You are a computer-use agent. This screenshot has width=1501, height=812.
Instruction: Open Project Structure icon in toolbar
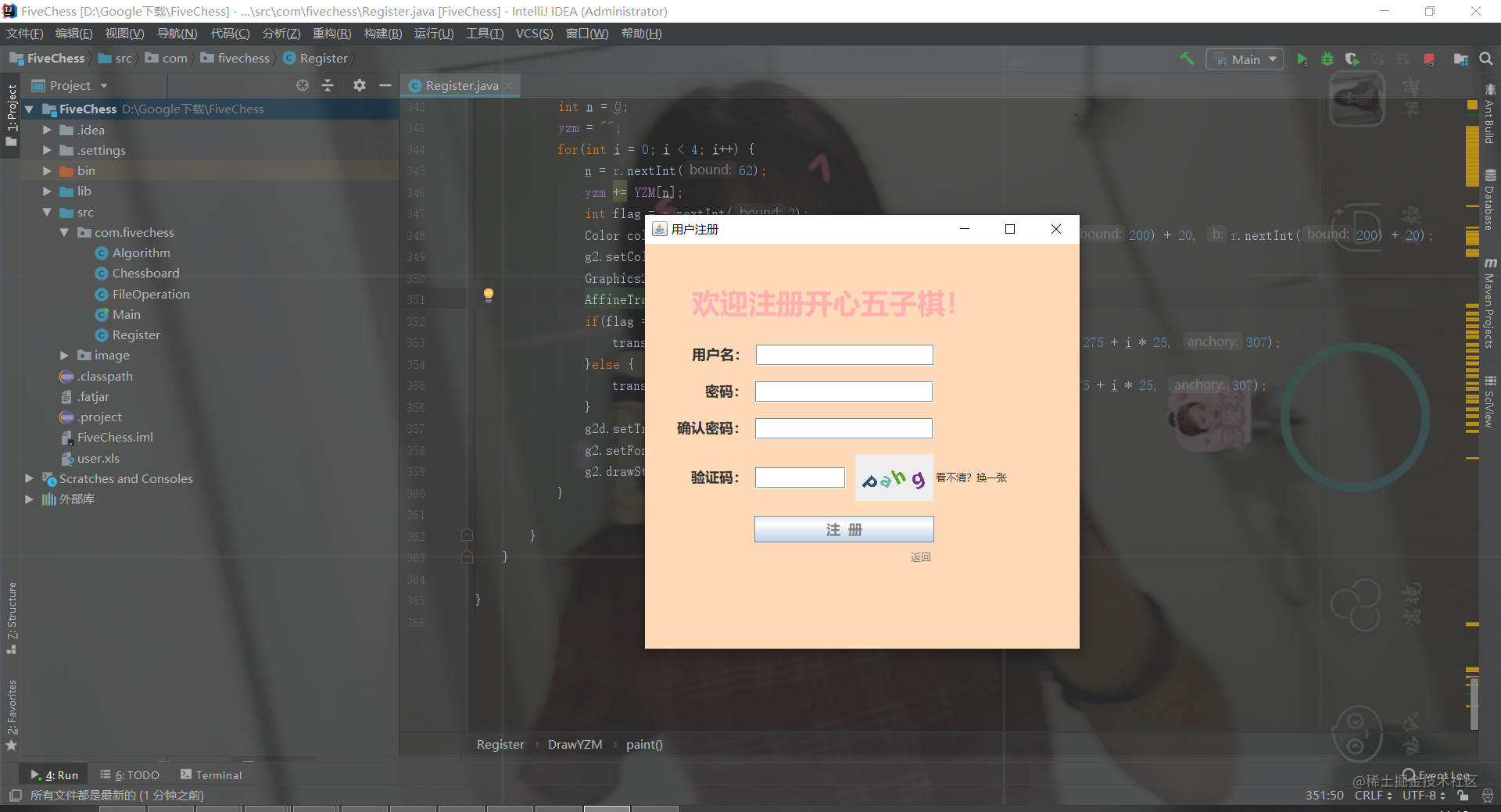pyautogui.click(x=1460, y=59)
